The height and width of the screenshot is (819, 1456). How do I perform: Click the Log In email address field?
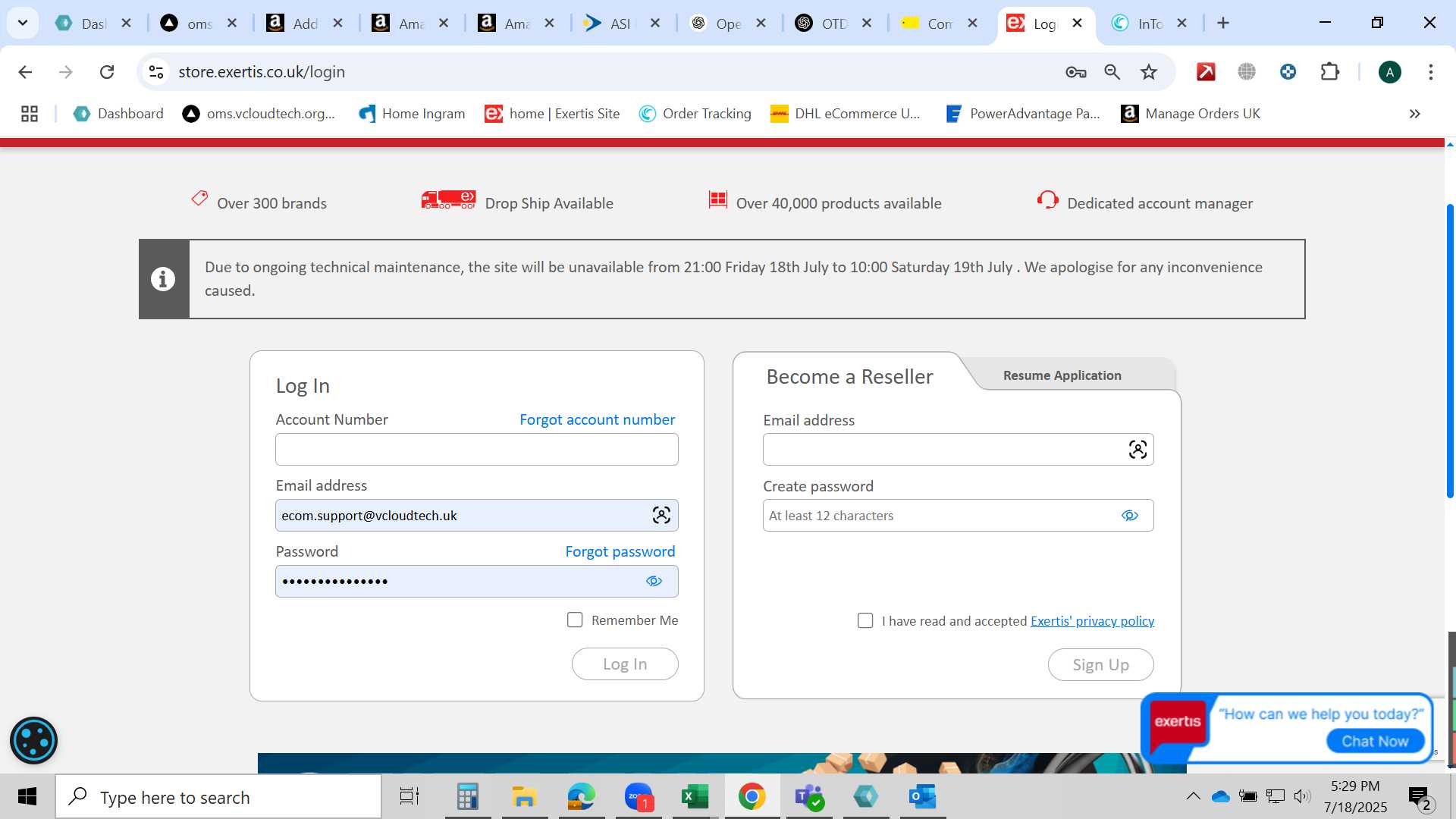click(476, 516)
